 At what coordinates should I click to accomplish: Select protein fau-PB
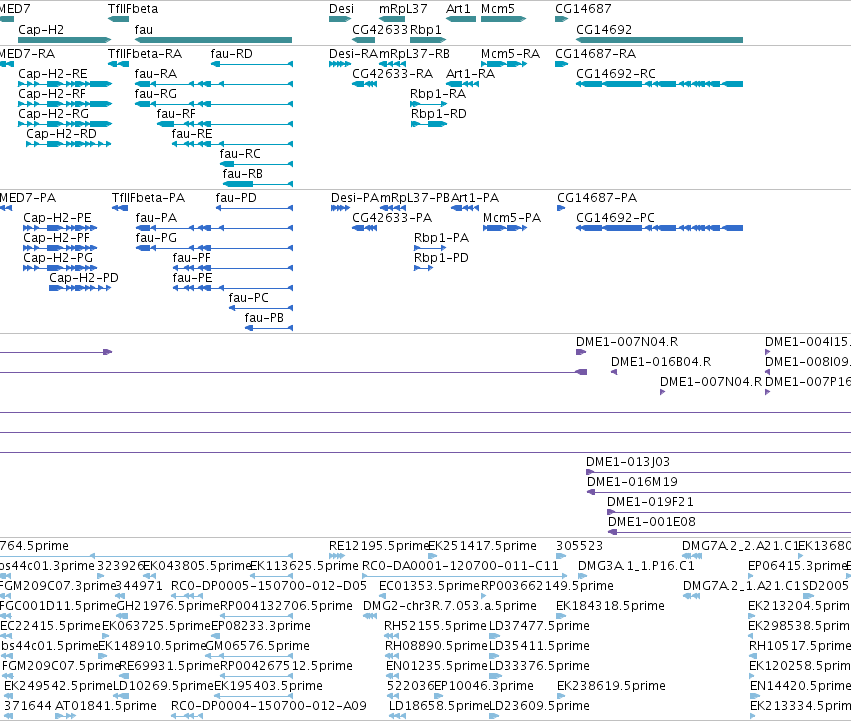(x=269, y=328)
